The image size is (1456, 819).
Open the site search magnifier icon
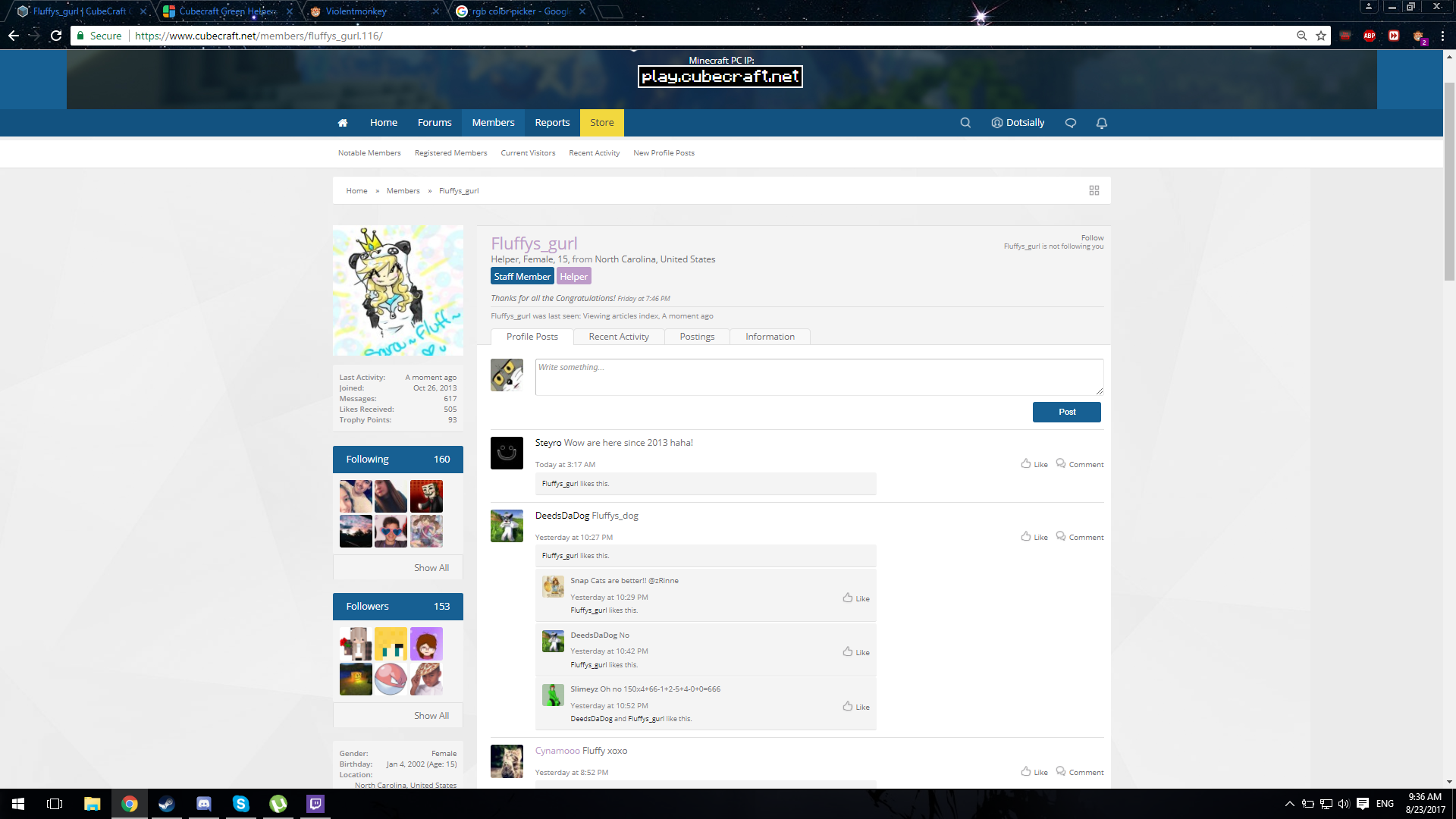965,123
